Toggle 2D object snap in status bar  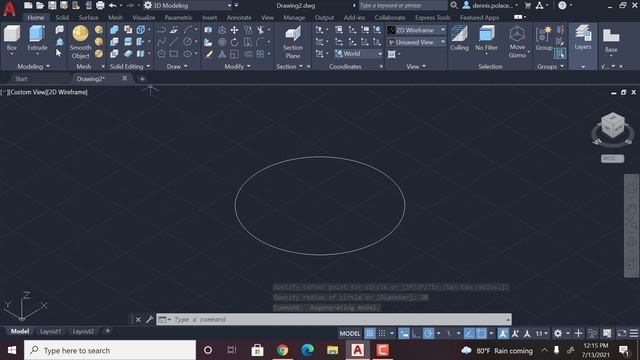pyautogui.click(x=482, y=333)
